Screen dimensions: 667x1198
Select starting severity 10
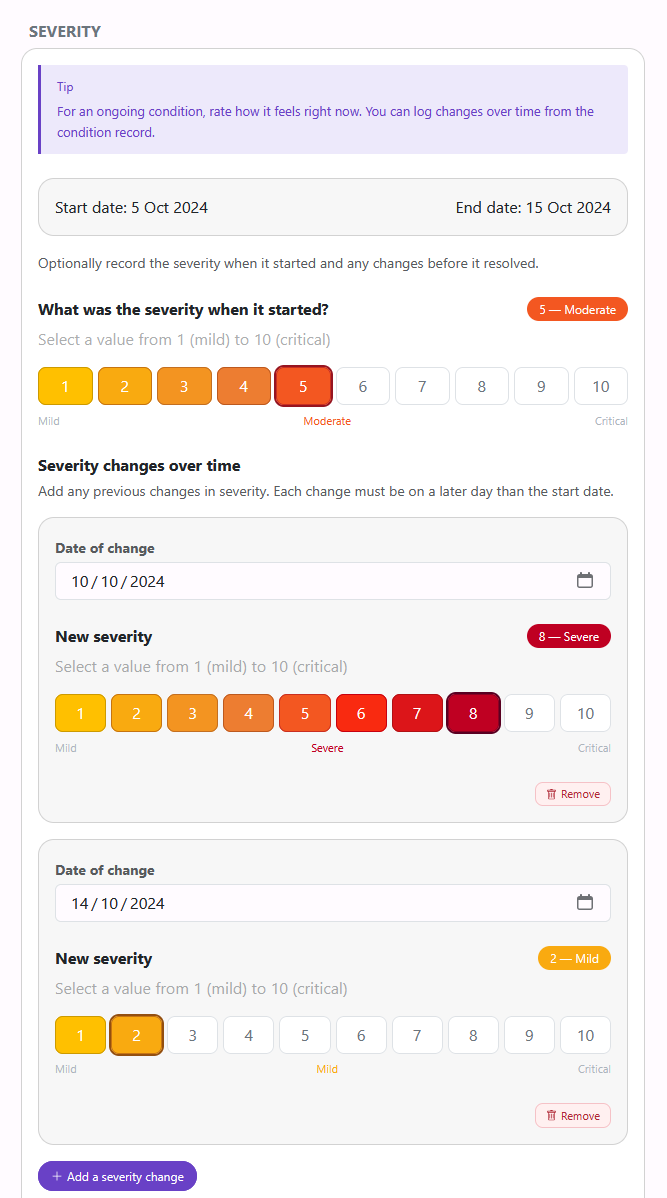tap(601, 386)
